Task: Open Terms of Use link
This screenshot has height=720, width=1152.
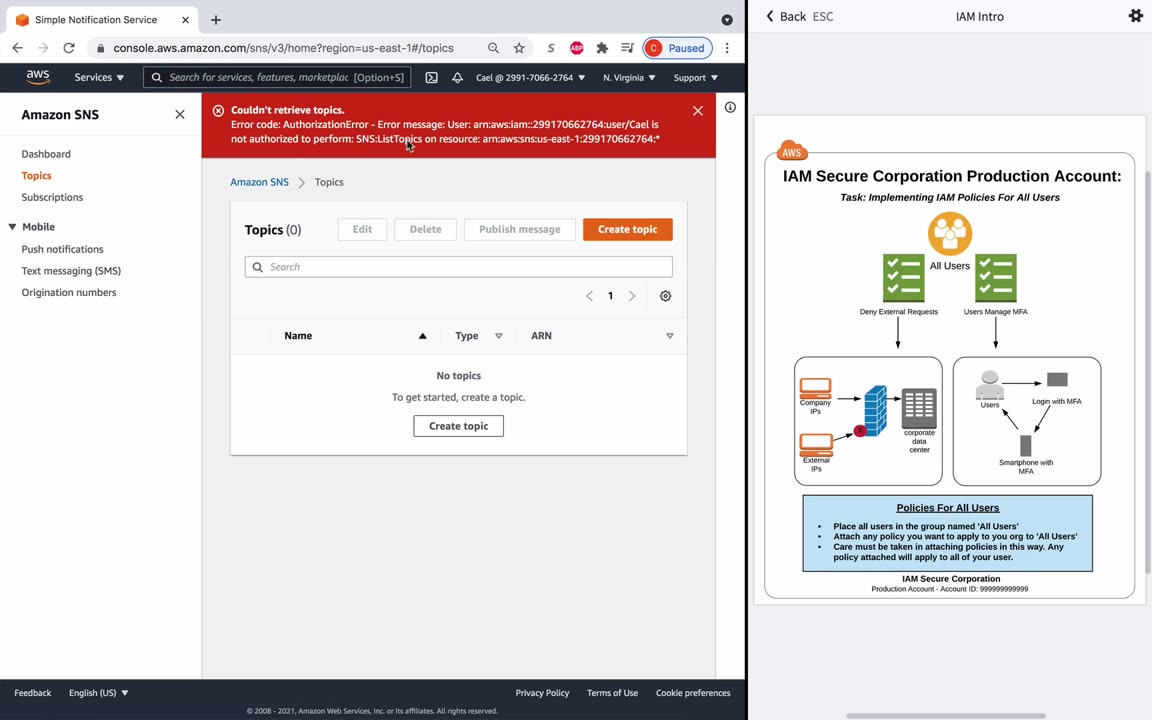Action: [x=612, y=693]
